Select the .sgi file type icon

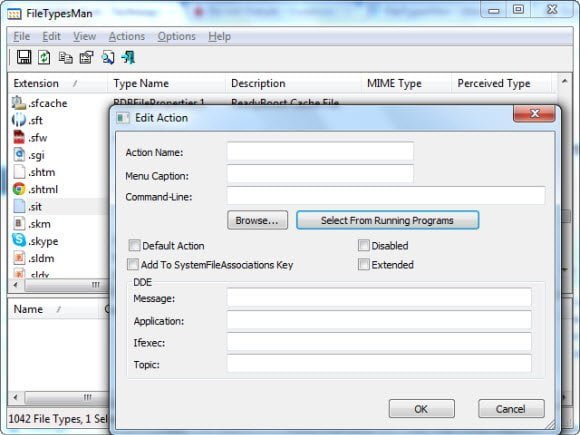(x=18, y=154)
